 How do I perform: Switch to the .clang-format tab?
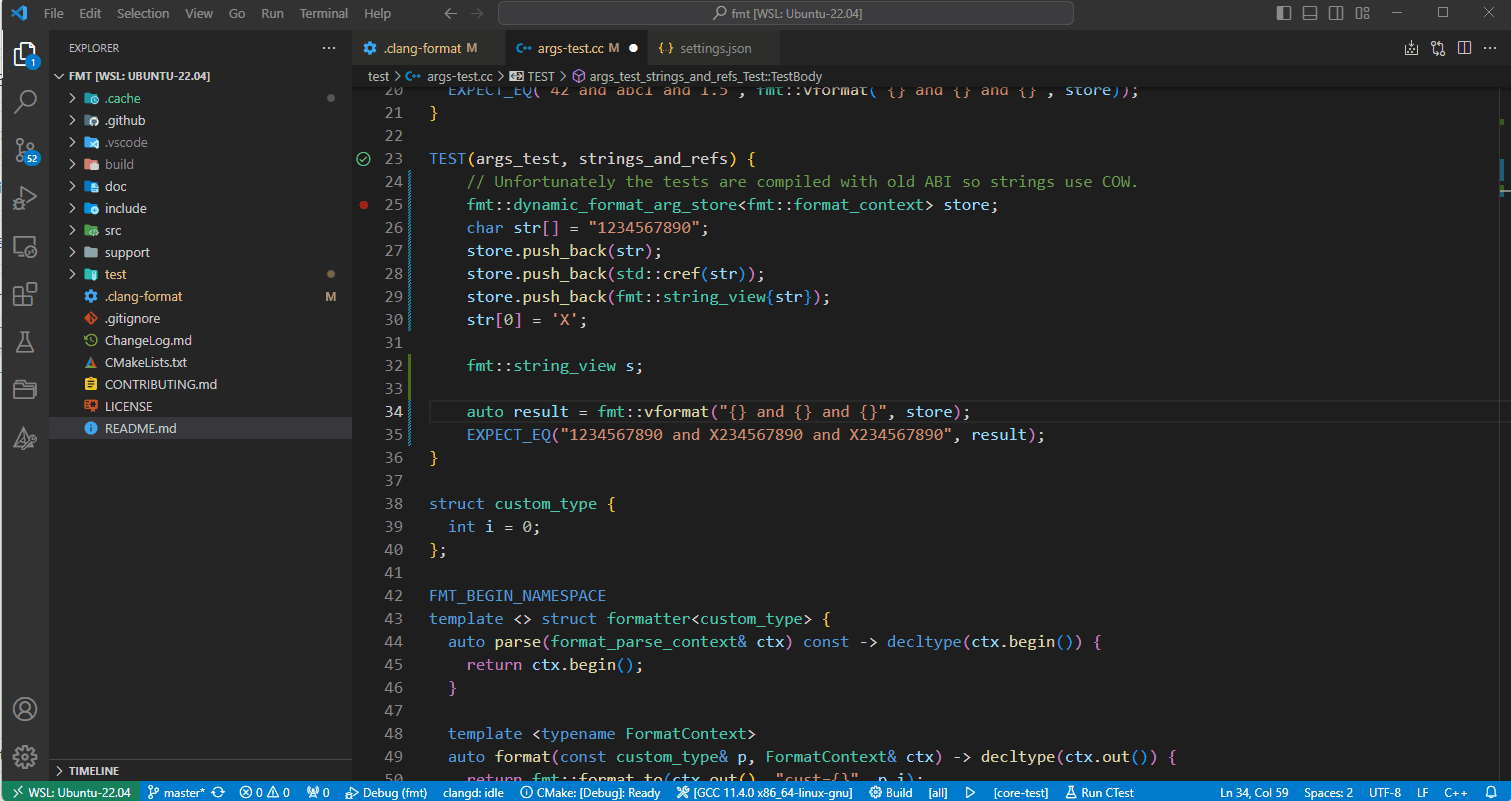pyautogui.click(x=428, y=48)
